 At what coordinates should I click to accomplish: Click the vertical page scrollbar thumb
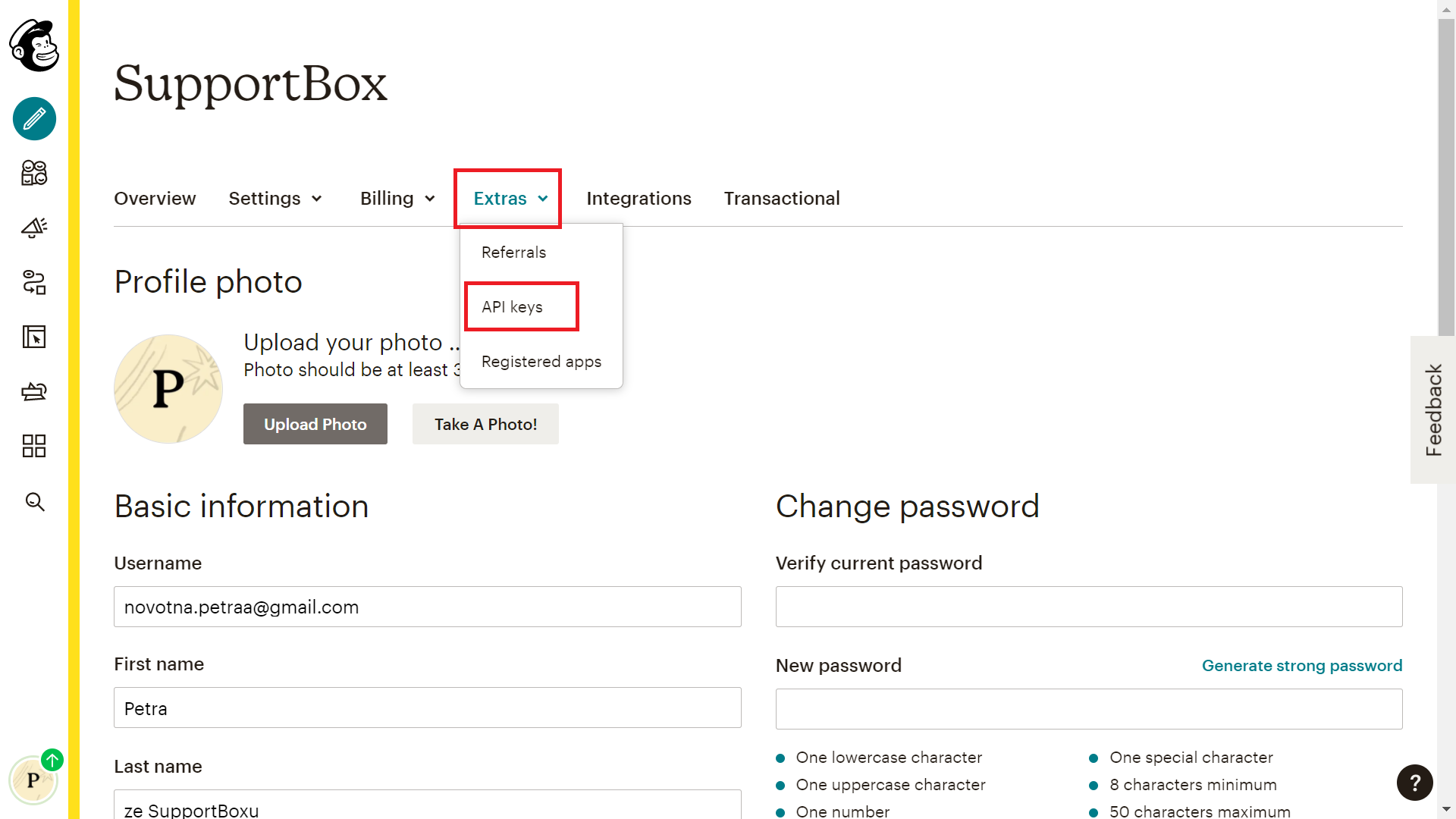1446,178
